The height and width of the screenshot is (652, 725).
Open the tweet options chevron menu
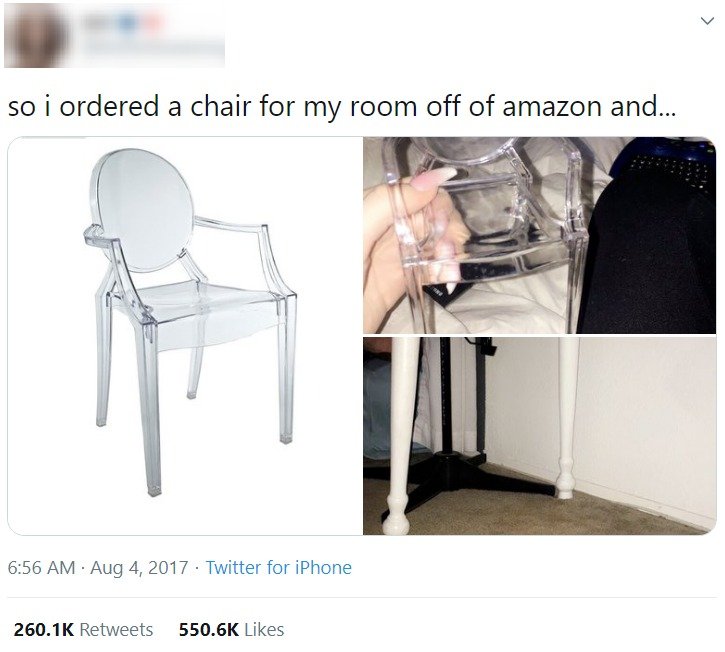click(707, 21)
